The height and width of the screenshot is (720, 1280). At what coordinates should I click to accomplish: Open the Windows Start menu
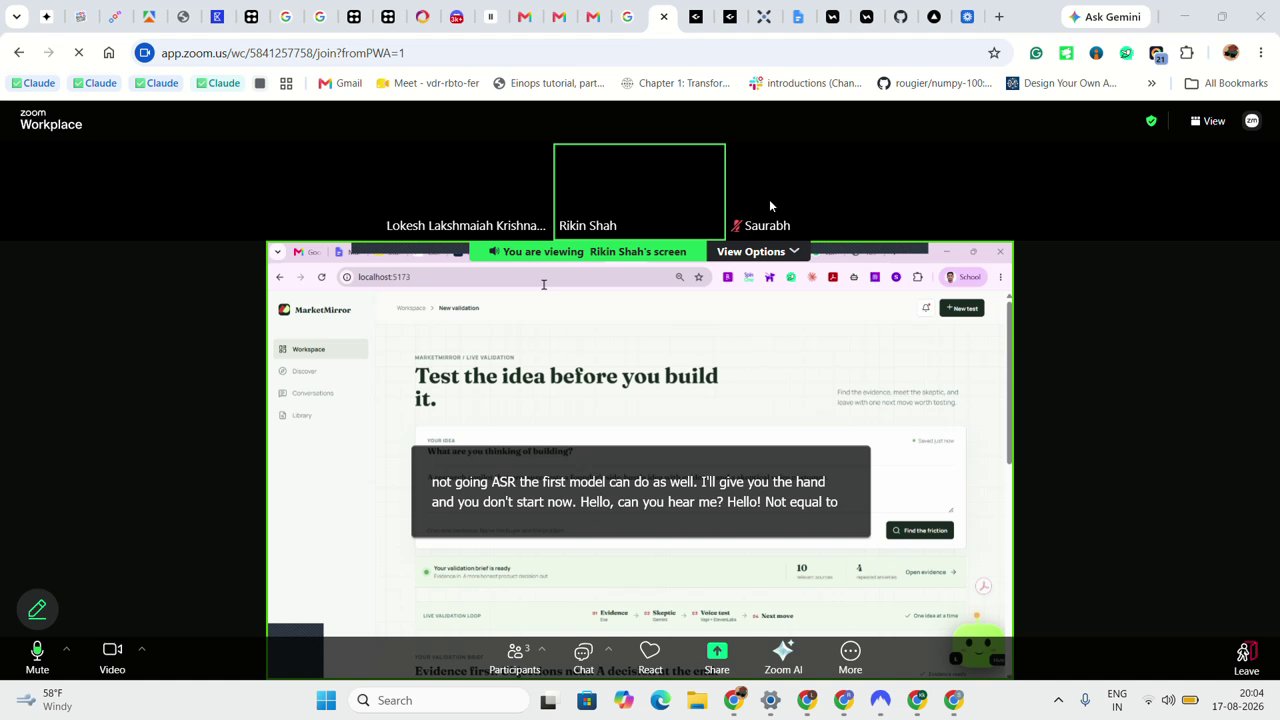[326, 700]
